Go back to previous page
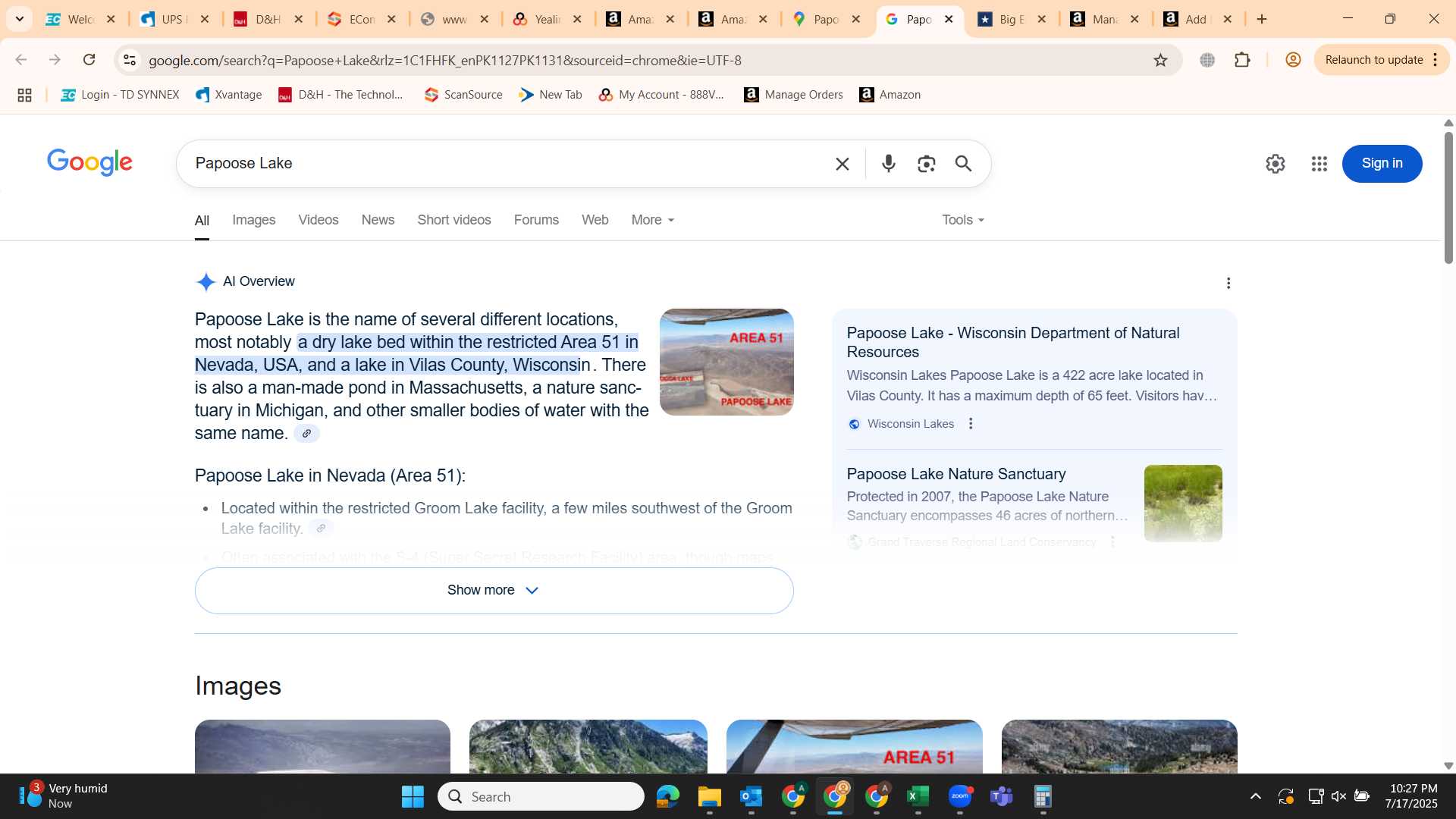The height and width of the screenshot is (819, 1456). click(x=21, y=60)
